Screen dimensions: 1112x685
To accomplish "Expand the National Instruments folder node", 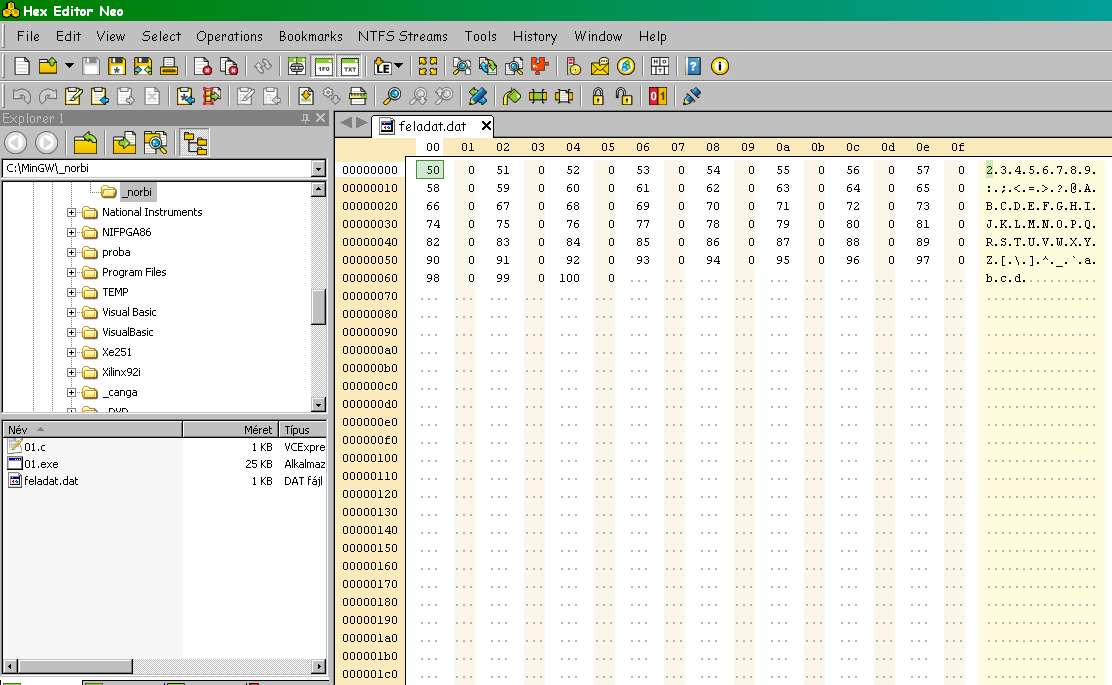I will [x=72, y=212].
